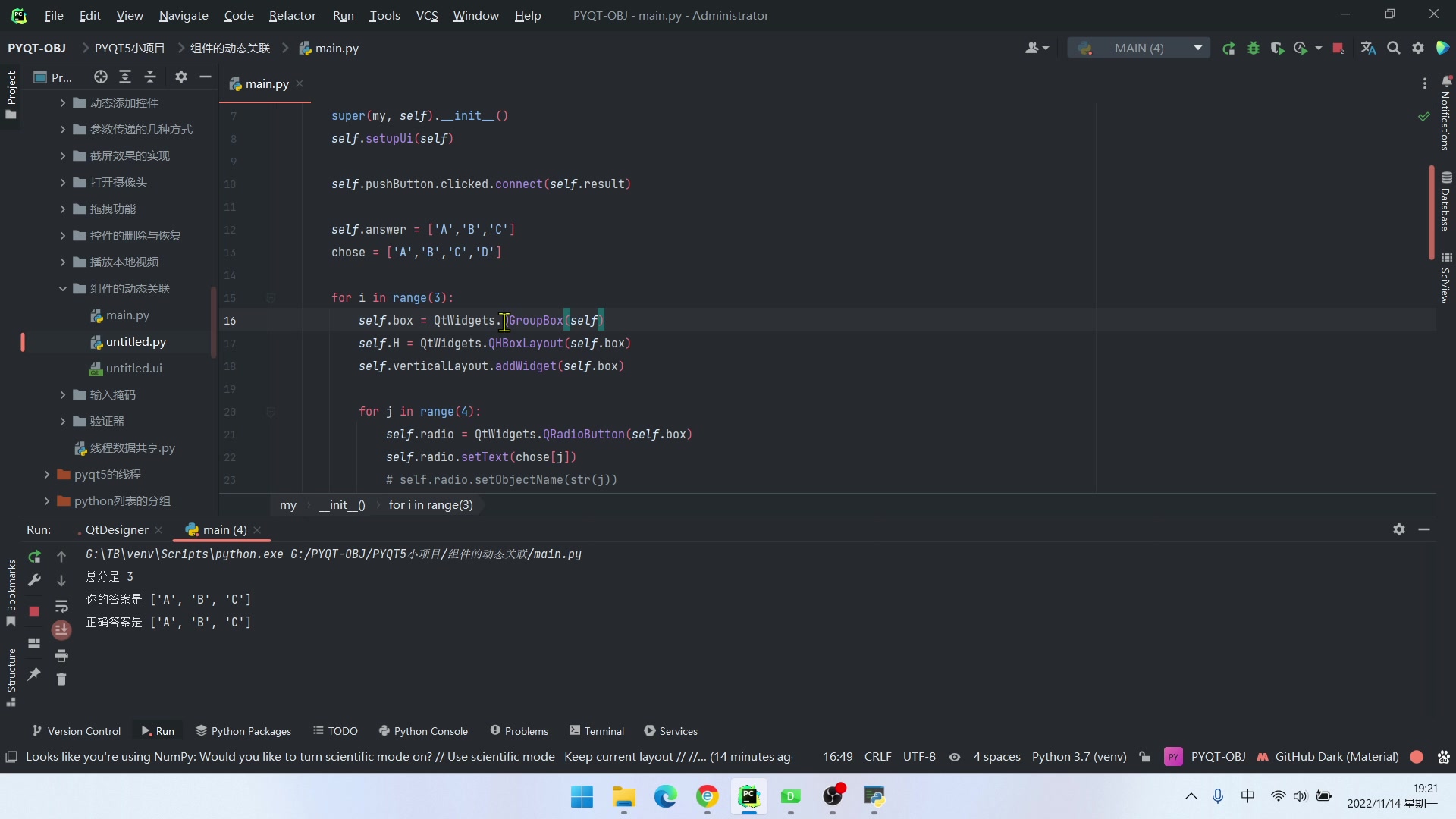Open Search Everywhere with the magnifier icon

pyautogui.click(x=1394, y=48)
